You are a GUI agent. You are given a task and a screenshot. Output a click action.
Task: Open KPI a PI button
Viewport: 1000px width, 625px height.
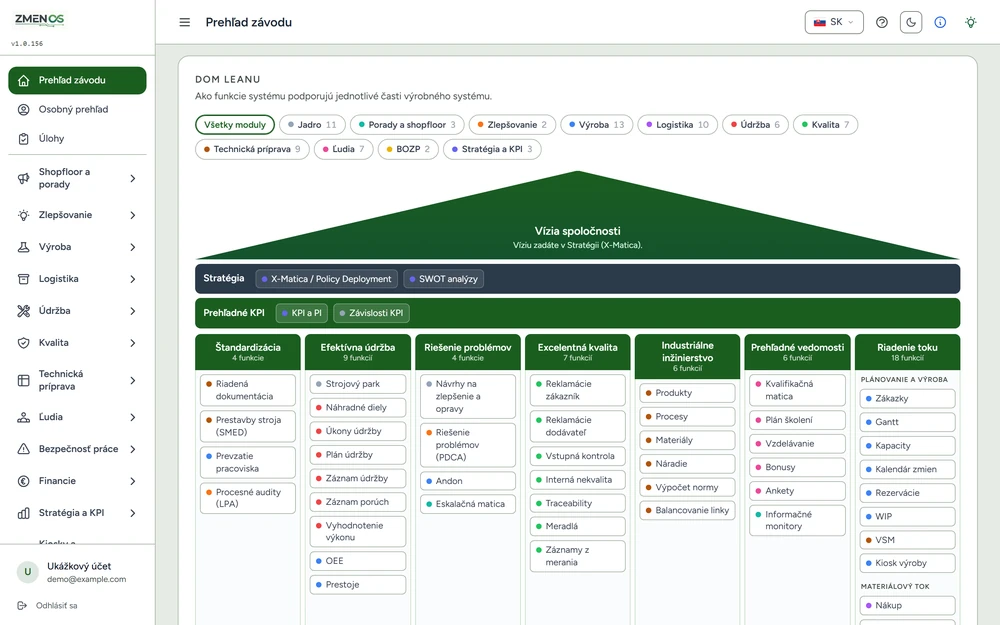(302, 313)
